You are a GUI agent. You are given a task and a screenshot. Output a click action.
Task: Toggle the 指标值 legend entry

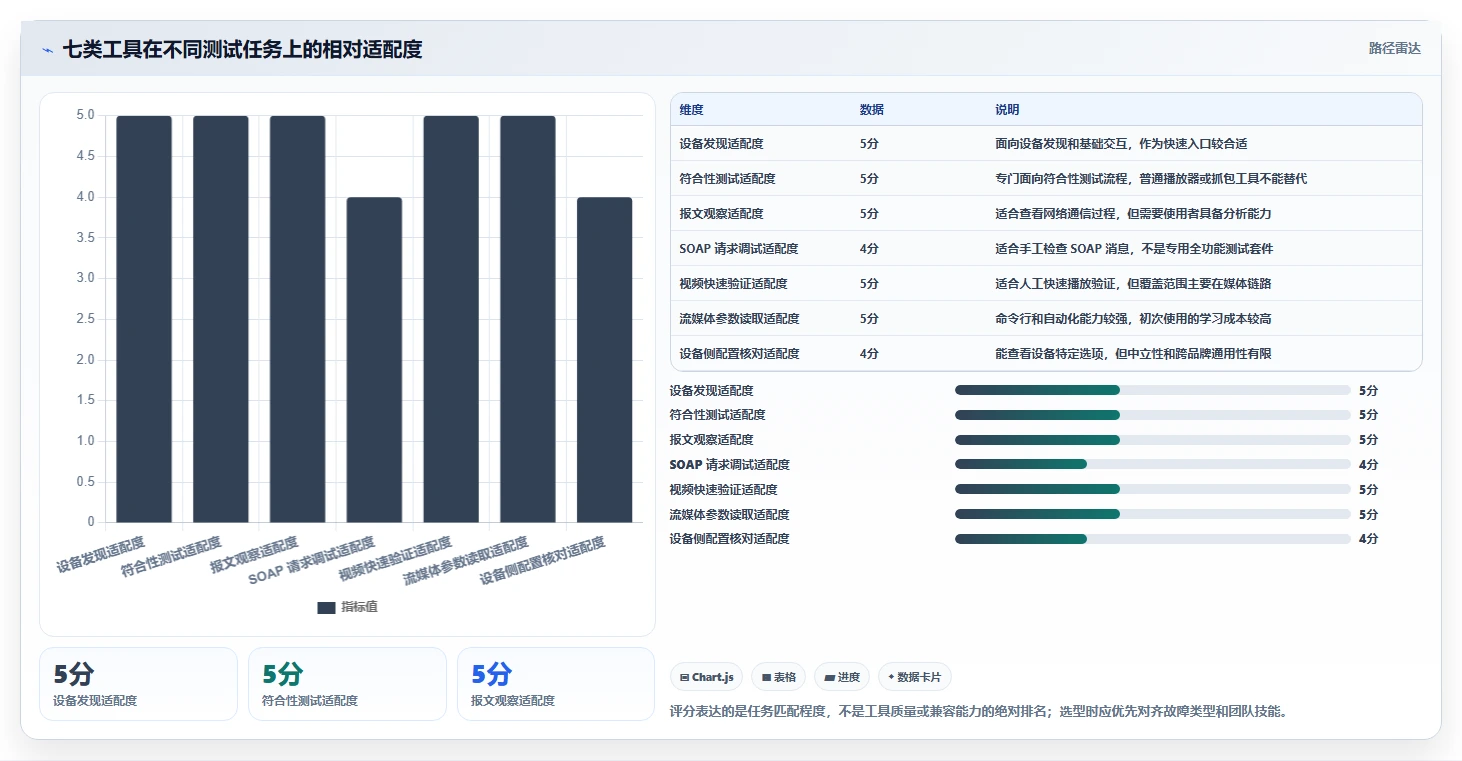click(x=347, y=607)
